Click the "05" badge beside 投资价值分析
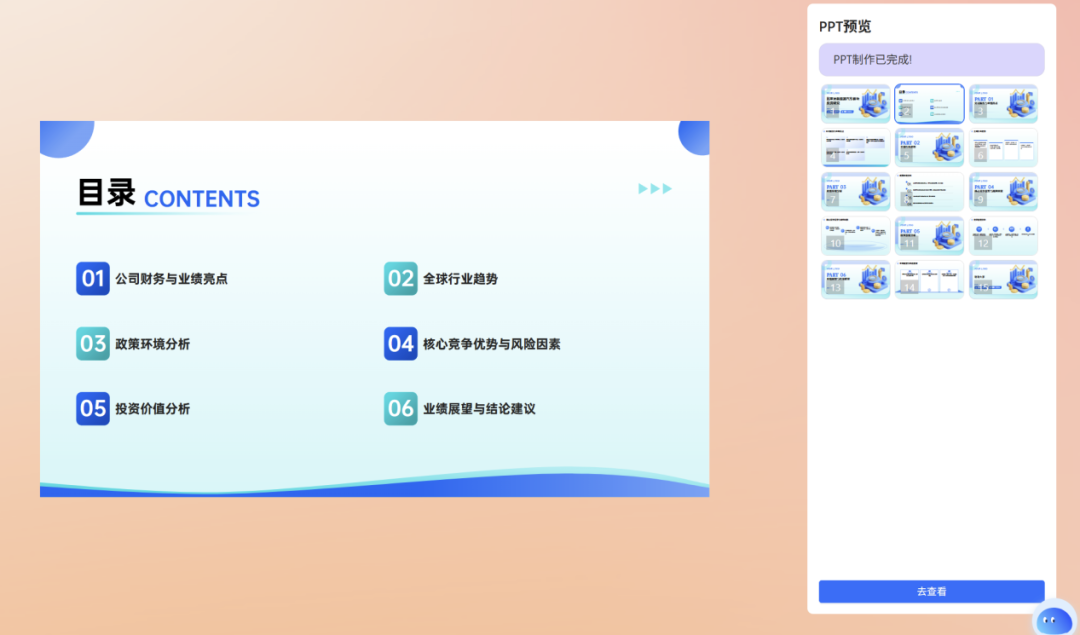Viewport: 1080px width, 635px height. (x=92, y=409)
